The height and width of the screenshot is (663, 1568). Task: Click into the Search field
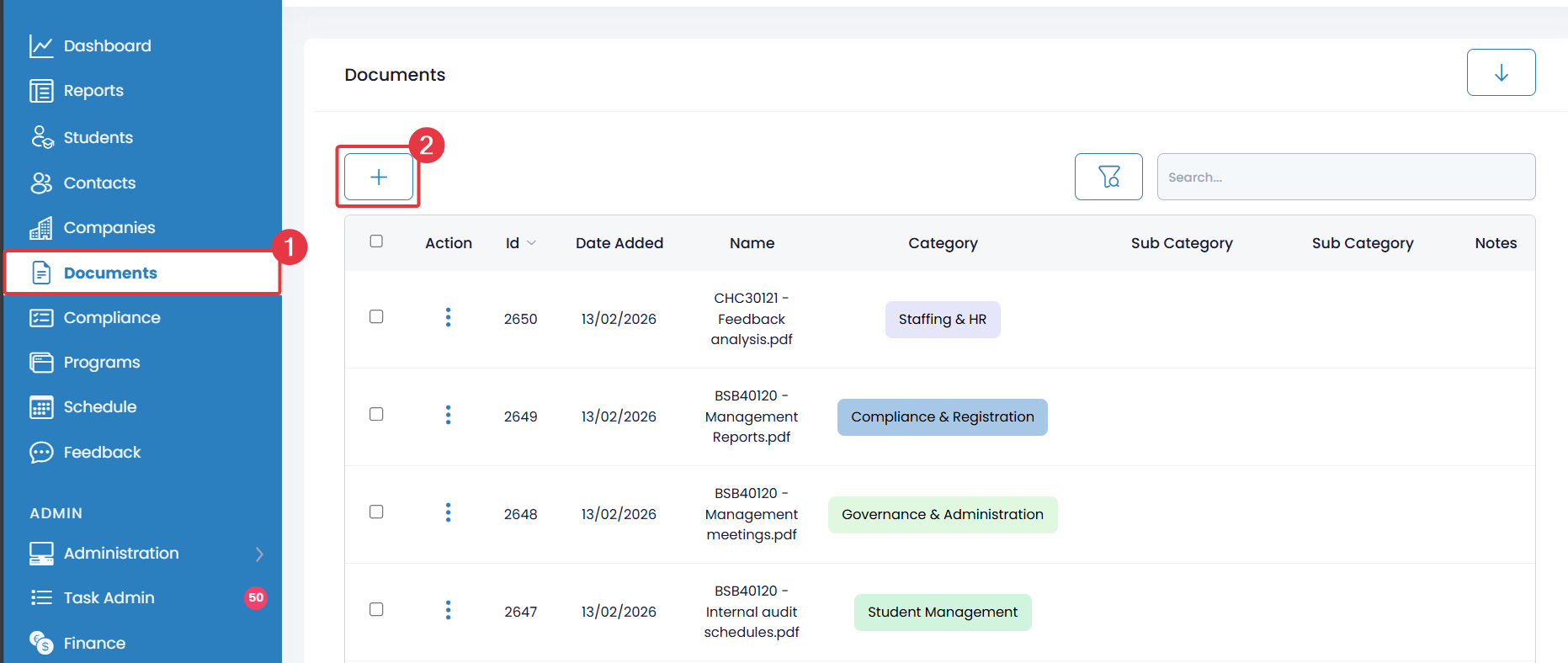pyautogui.click(x=1345, y=177)
